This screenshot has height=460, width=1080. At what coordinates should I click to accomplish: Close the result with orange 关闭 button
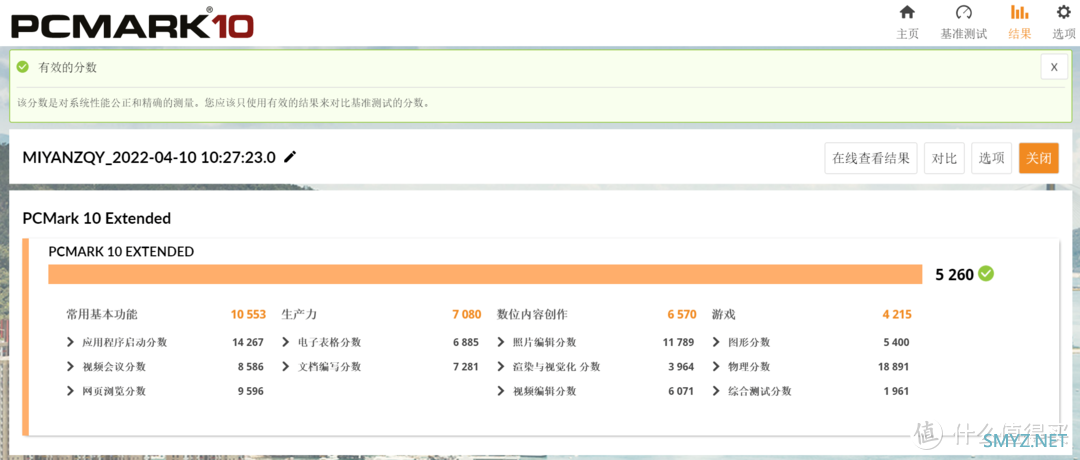(1039, 158)
